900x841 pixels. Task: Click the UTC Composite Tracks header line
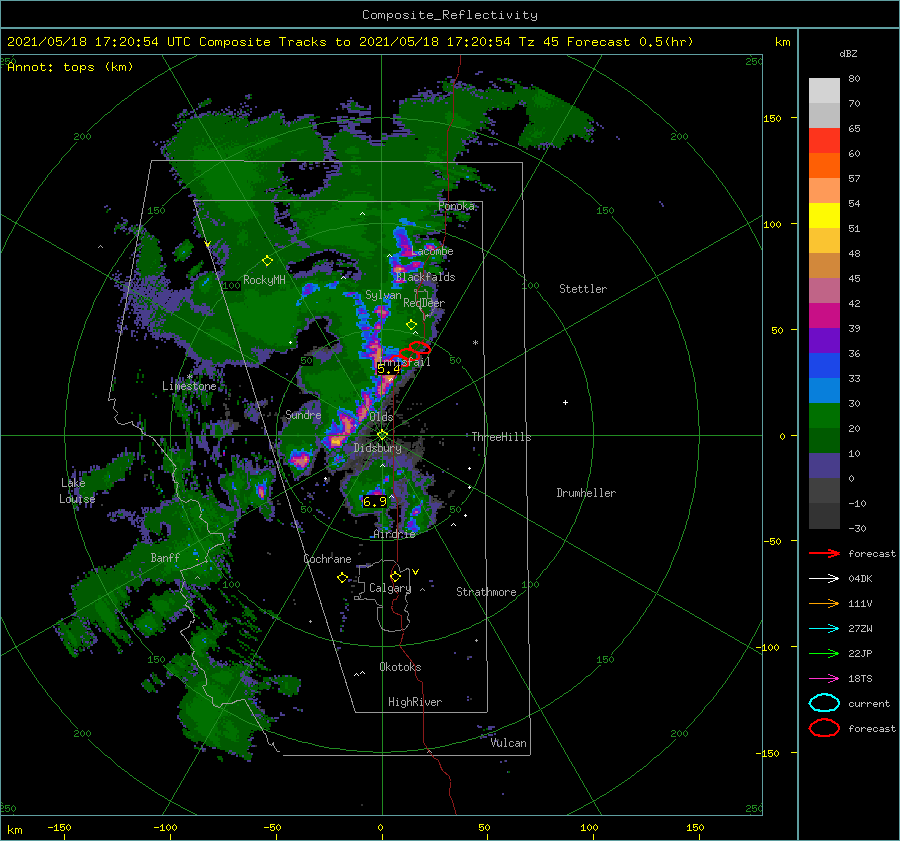coord(350,42)
